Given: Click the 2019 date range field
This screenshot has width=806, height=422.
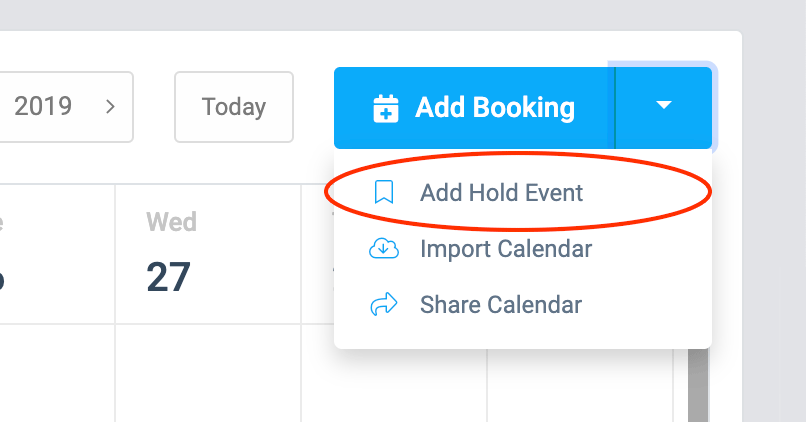Looking at the screenshot, I should click(x=66, y=107).
